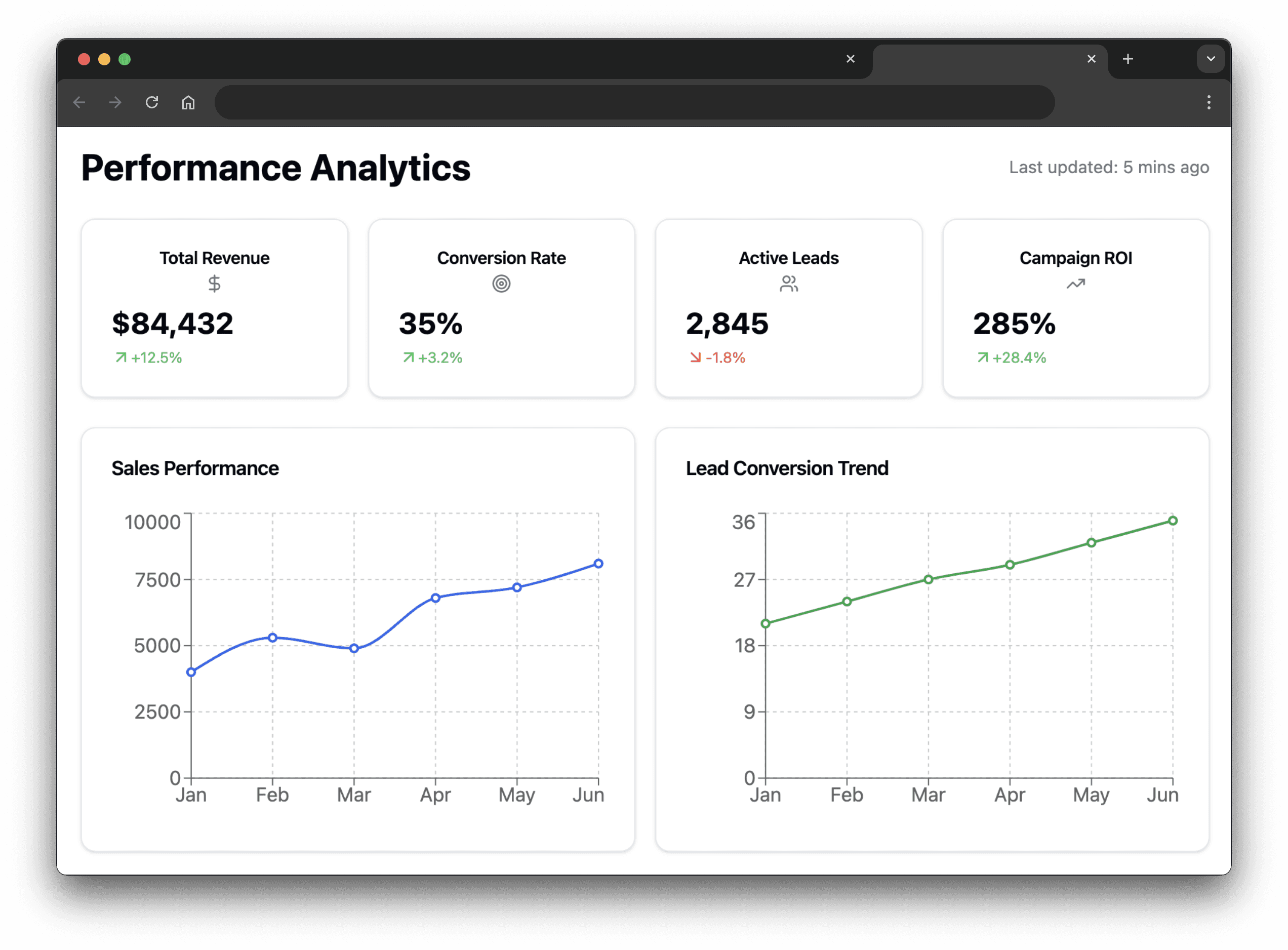Screen dimensions: 1288x950
Task: Click the trending-up icon under Campaign ROI
Action: click(1075, 284)
